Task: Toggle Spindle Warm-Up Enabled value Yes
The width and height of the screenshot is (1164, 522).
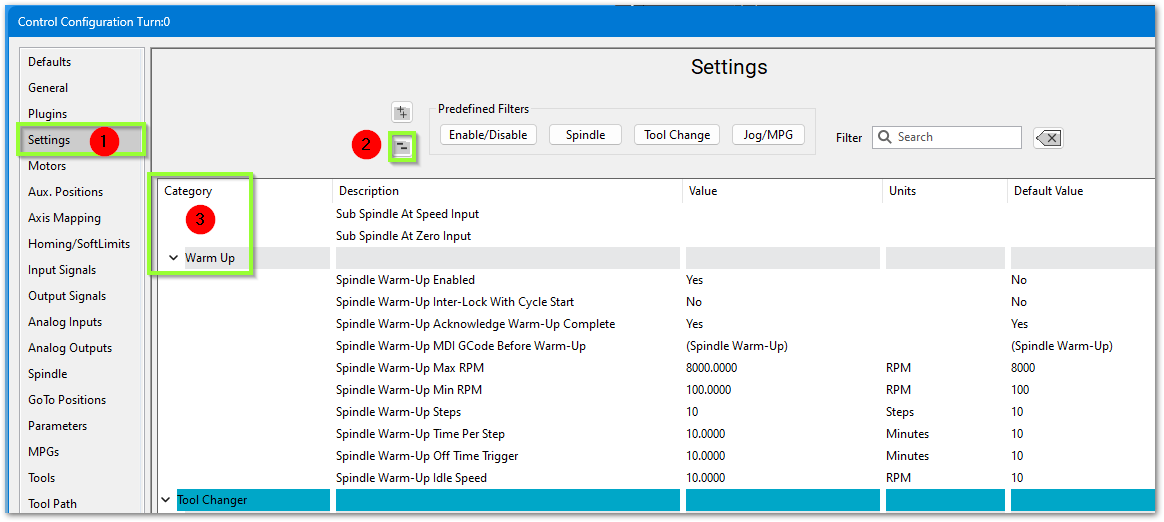Action: click(693, 280)
